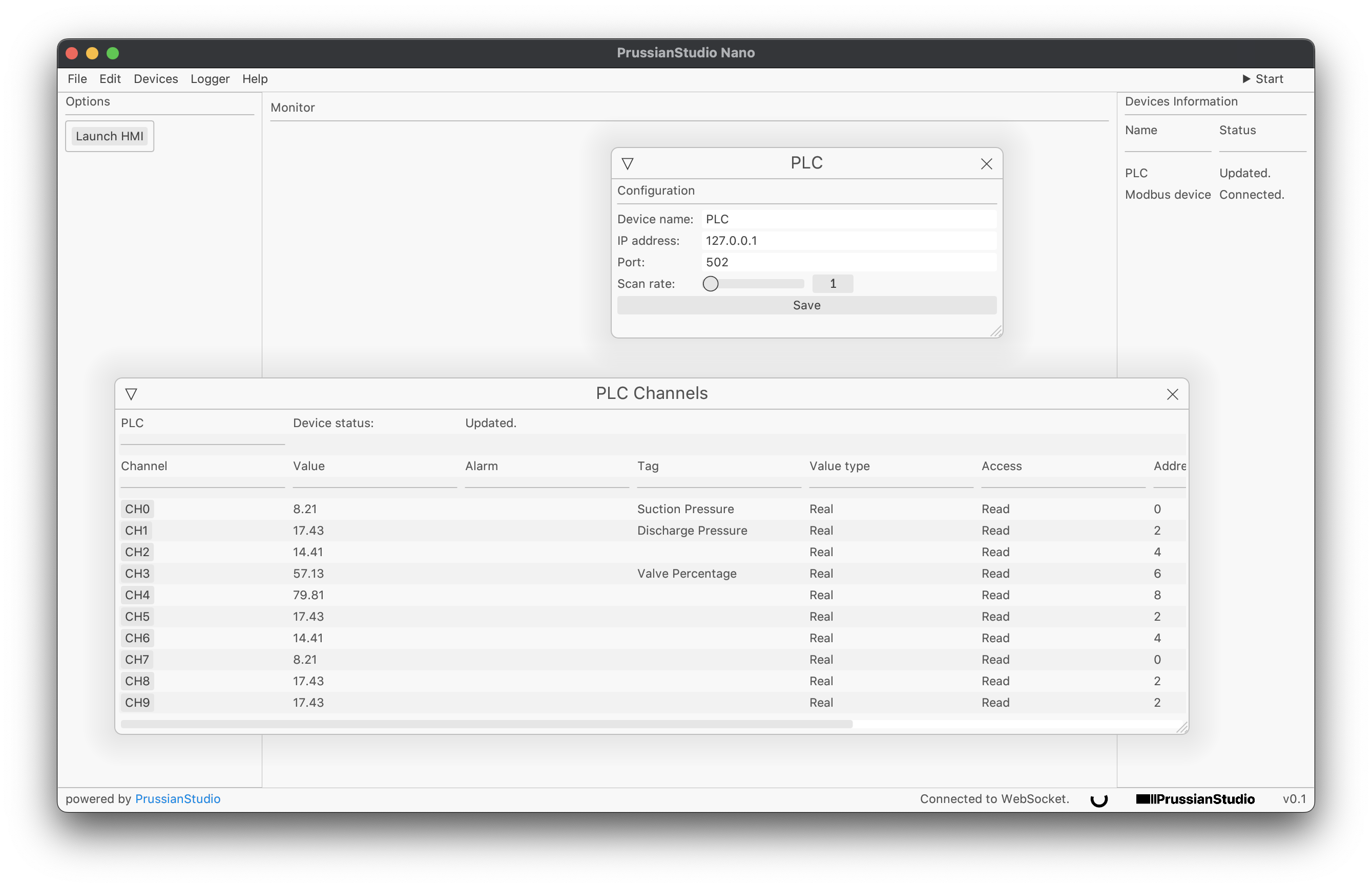Select channel CH7 button
This screenshot has height=888, width=1372.
point(137,659)
